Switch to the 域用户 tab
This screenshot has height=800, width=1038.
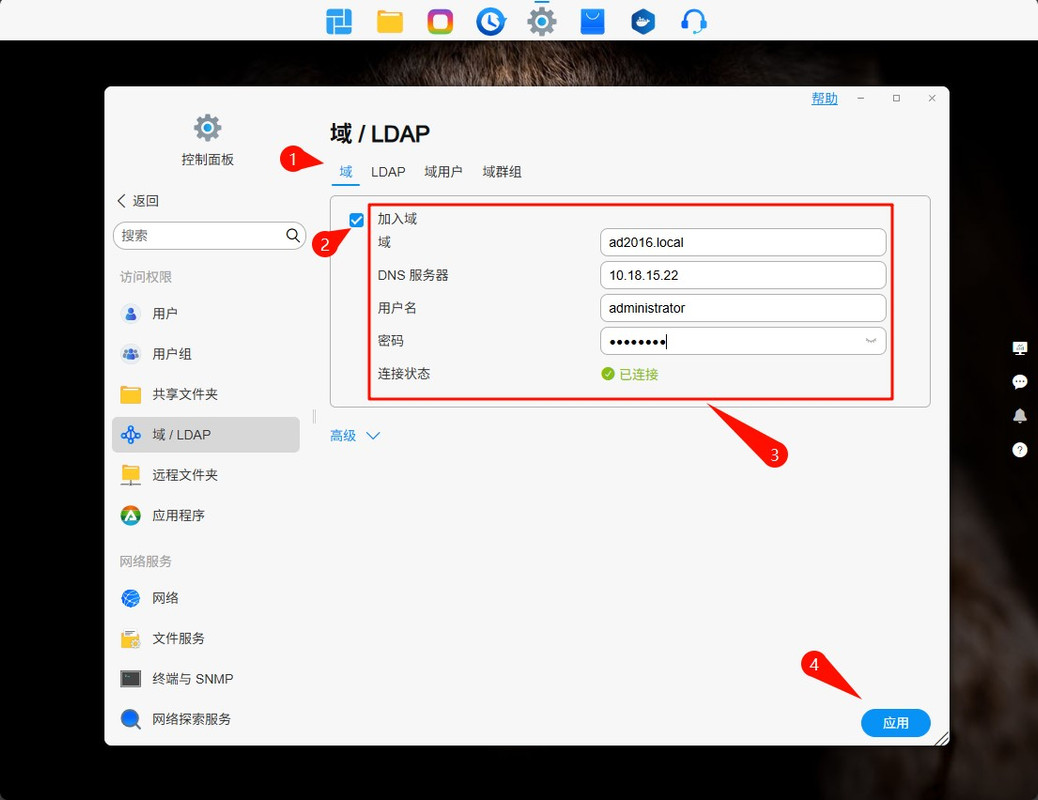click(443, 172)
